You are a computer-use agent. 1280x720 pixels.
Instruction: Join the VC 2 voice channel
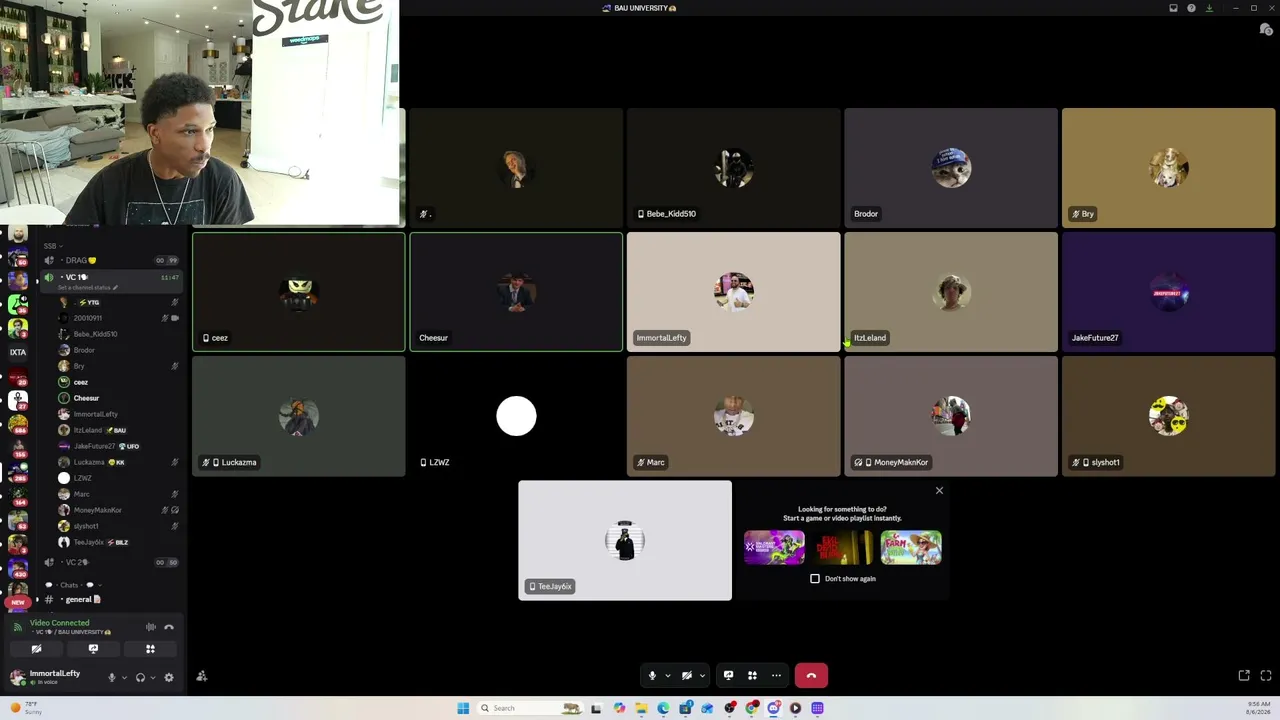click(110, 562)
